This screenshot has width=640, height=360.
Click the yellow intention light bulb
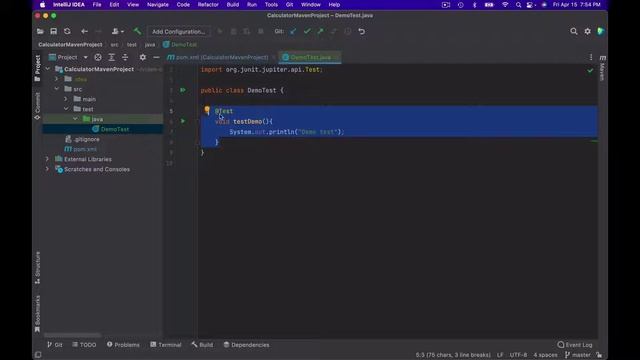click(x=207, y=110)
